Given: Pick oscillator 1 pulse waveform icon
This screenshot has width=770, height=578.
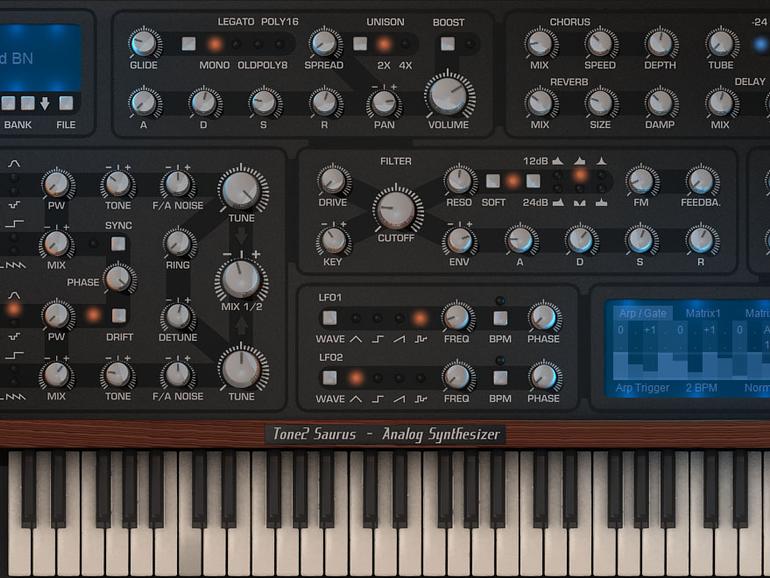Looking at the screenshot, I should coord(14,224).
